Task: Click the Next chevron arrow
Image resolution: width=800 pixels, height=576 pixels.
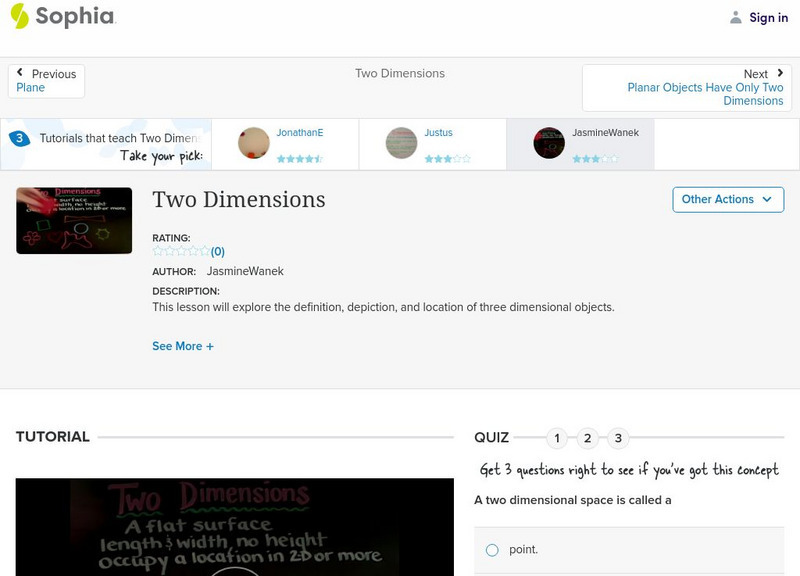Action: pyautogui.click(x=779, y=73)
